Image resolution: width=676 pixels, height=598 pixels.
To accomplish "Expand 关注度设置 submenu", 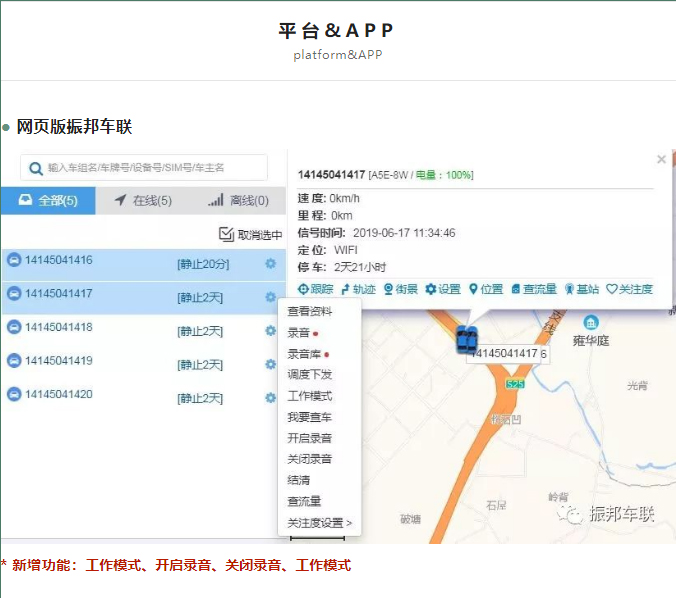I will tap(319, 523).
